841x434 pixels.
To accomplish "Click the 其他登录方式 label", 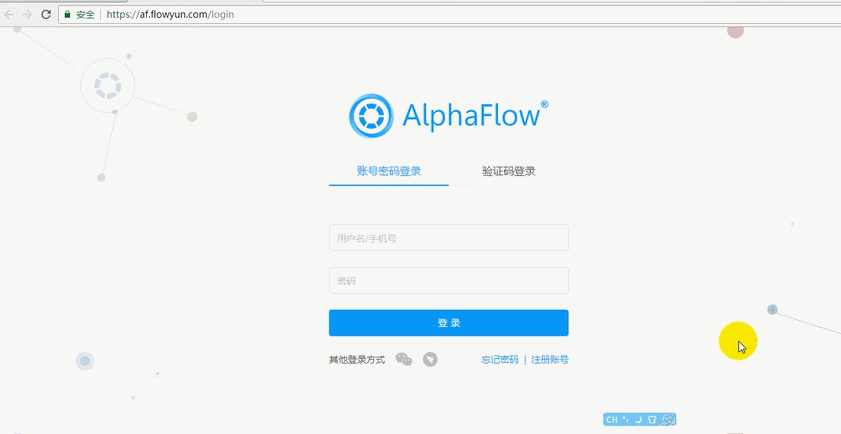I will [x=357, y=360].
